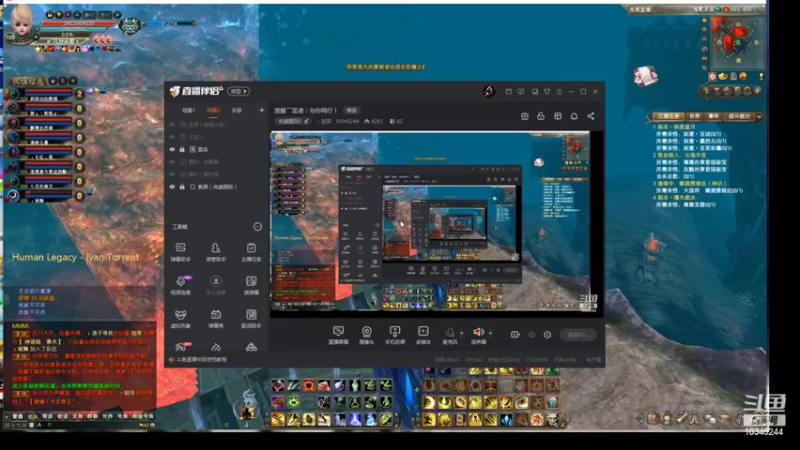Viewport: 800px width, 450px height.
Task: Switch to the 场景2 scene tab
Action: point(213,110)
